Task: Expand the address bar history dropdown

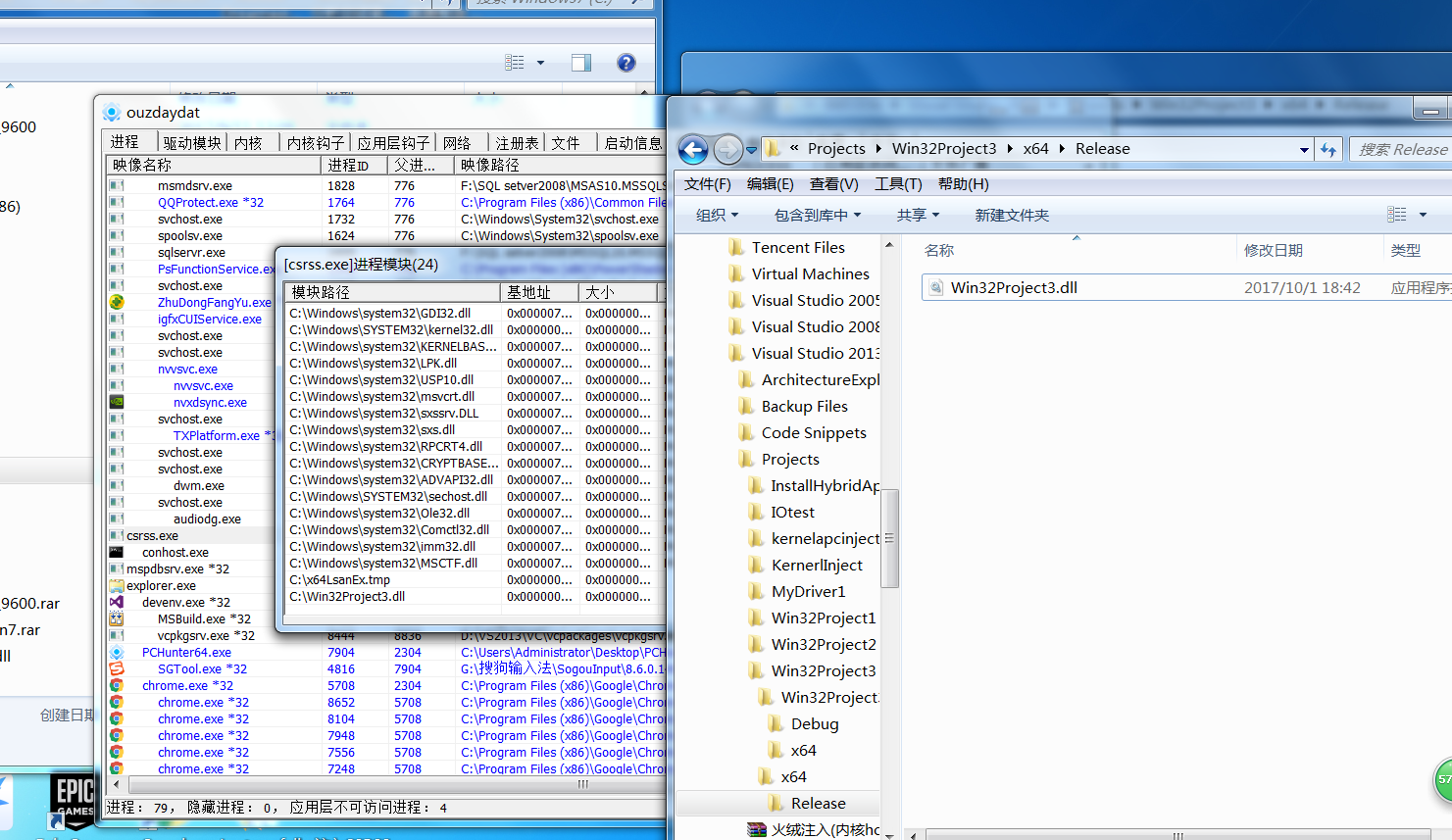Action: pos(1304,150)
